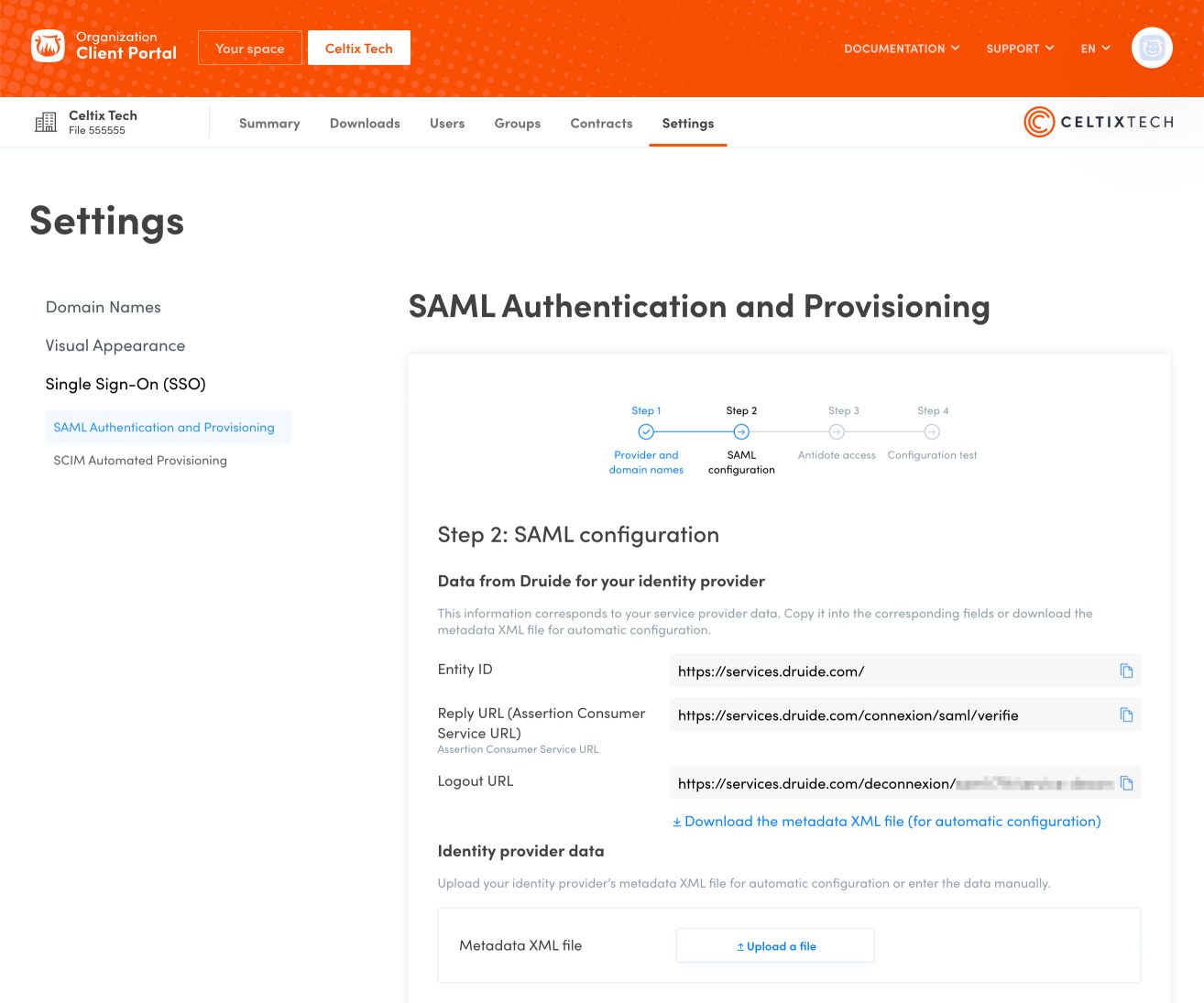The width and height of the screenshot is (1204, 1003).
Task: Open the user avatar profile icon
Action: (1152, 48)
